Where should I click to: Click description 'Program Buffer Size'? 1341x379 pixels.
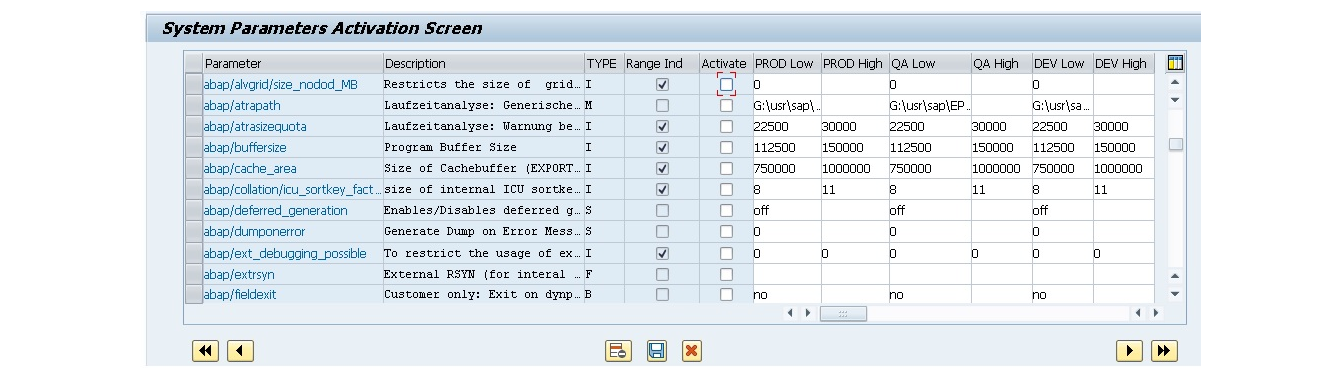pyautogui.click(x=450, y=148)
